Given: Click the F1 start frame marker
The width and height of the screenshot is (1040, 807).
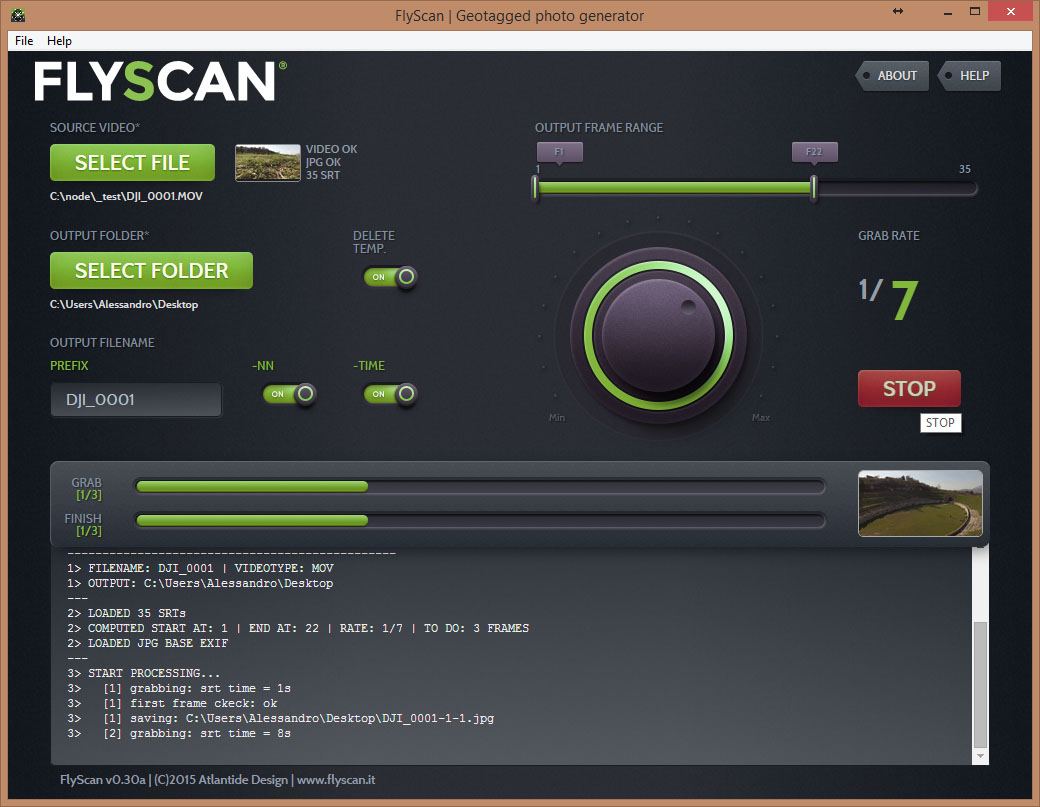Looking at the screenshot, I should [559, 153].
